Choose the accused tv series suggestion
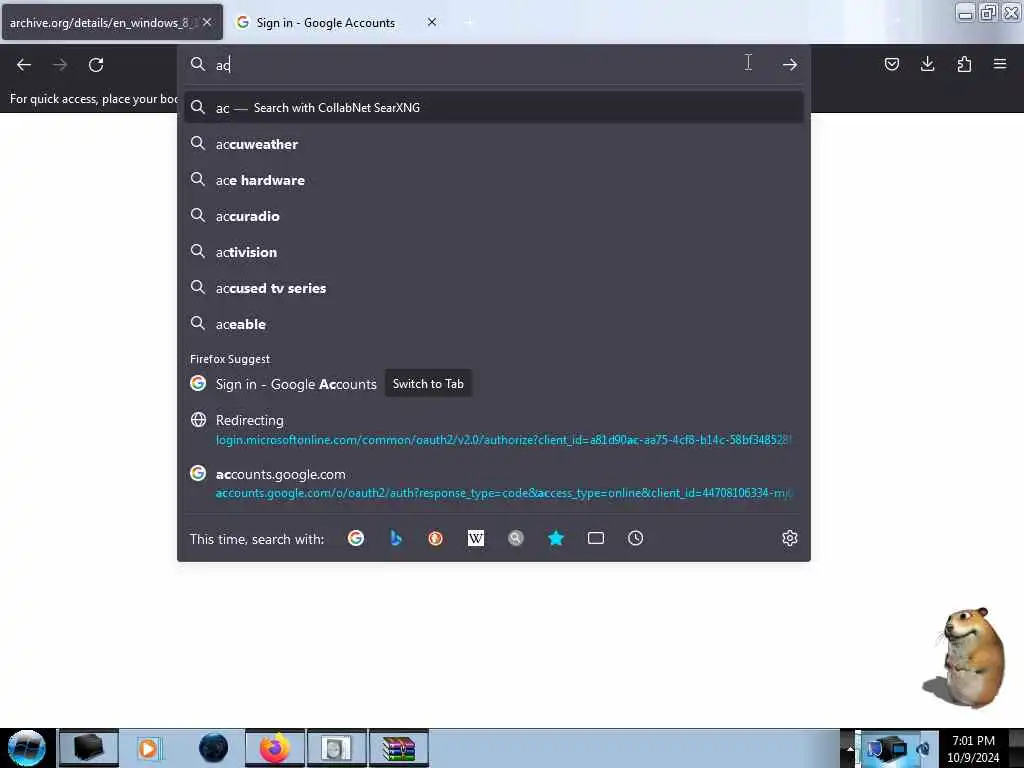The image size is (1024, 768). click(x=494, y=288)
